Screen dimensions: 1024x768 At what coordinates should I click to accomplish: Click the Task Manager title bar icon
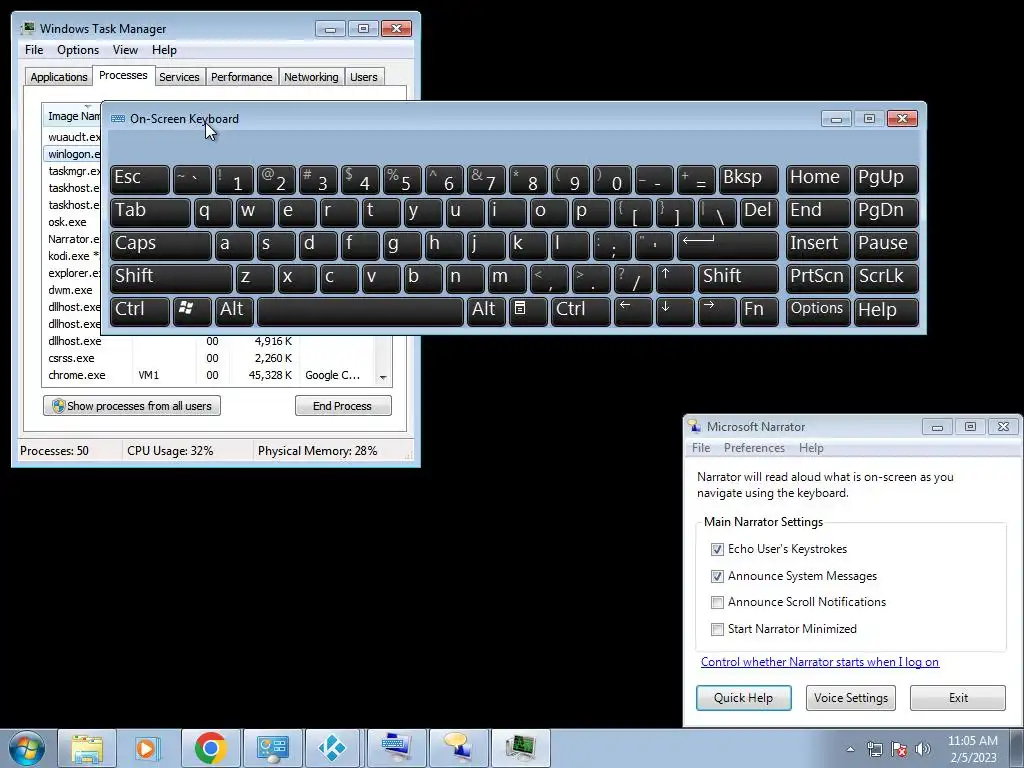[x=28, y=29]
